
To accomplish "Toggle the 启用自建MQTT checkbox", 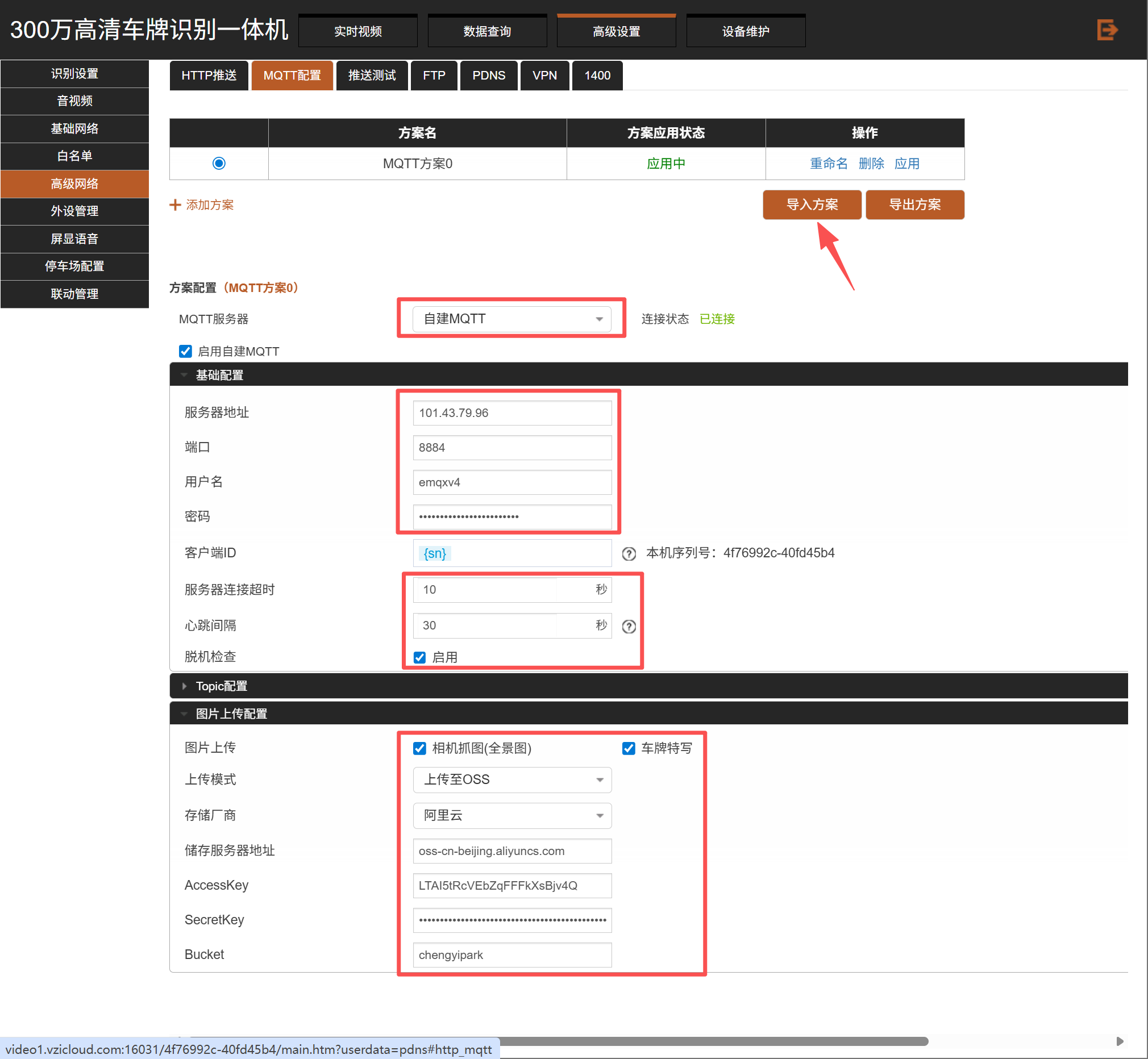I will (185, 351).
